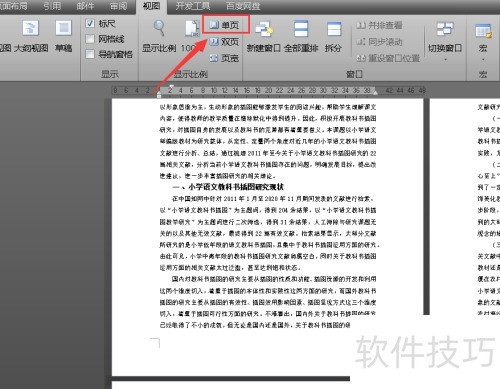This screenshot has height=389, width=500.
Task: Click 全部重排 arrange all windows
Action: (x=301, y=37)
